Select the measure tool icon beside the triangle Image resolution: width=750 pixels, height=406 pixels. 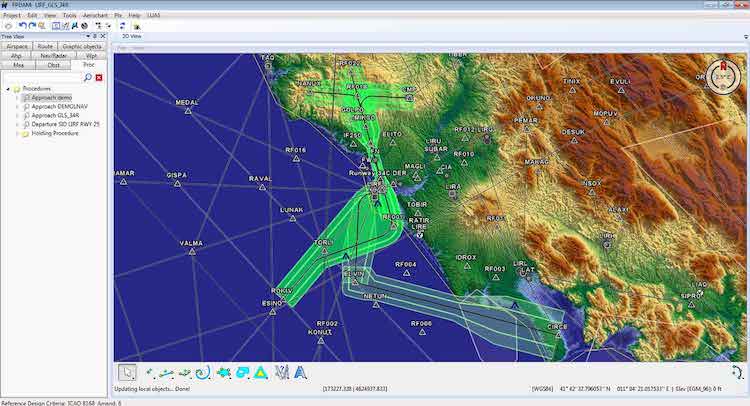[x=282, y=373]
